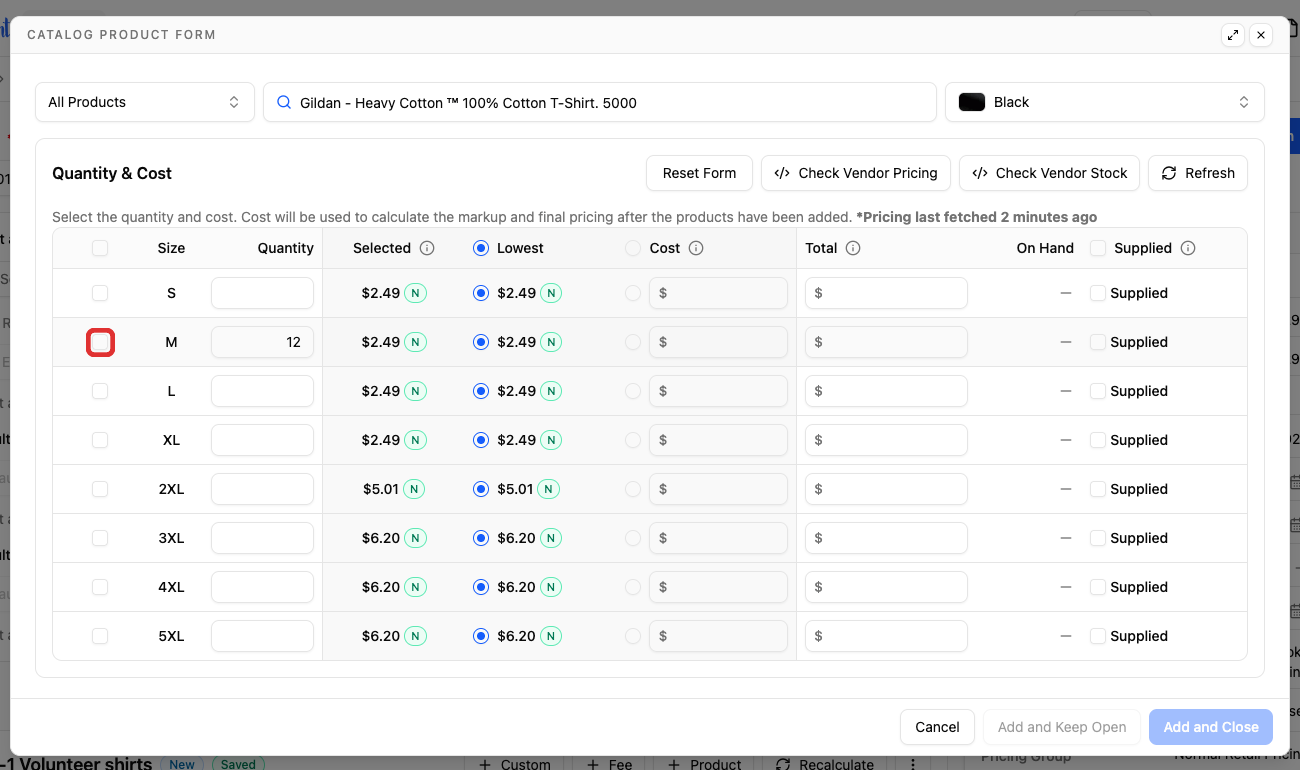Select the Cost radio for size 3XL
The width and height of the screenshot is (1300, 770).
point(633,538)
